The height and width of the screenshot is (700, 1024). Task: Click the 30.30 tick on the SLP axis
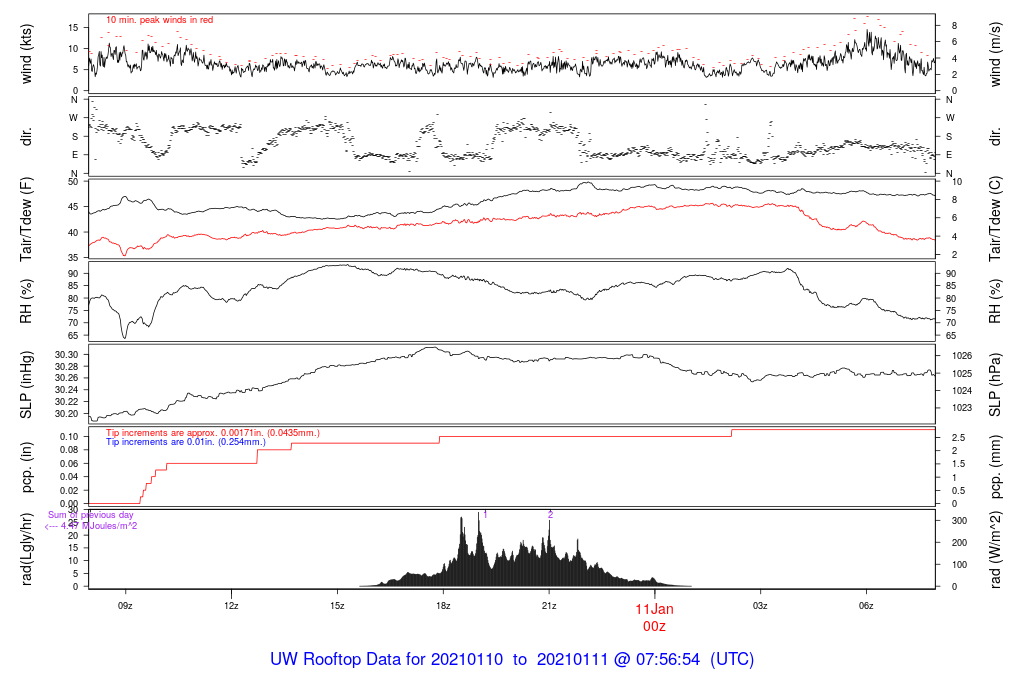pyautogui.click(x=67, y=355)
